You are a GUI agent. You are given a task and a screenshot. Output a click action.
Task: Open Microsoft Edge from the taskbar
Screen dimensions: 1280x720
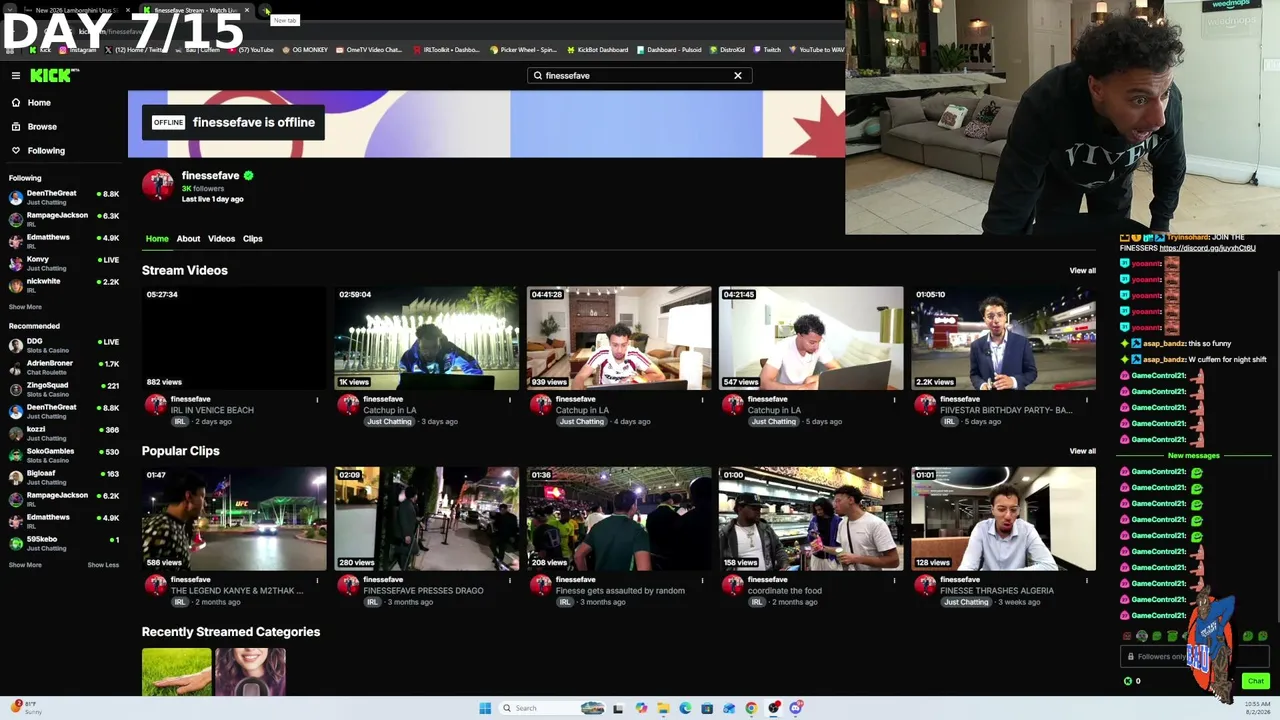pyautogui.click(x=685, y=708)
